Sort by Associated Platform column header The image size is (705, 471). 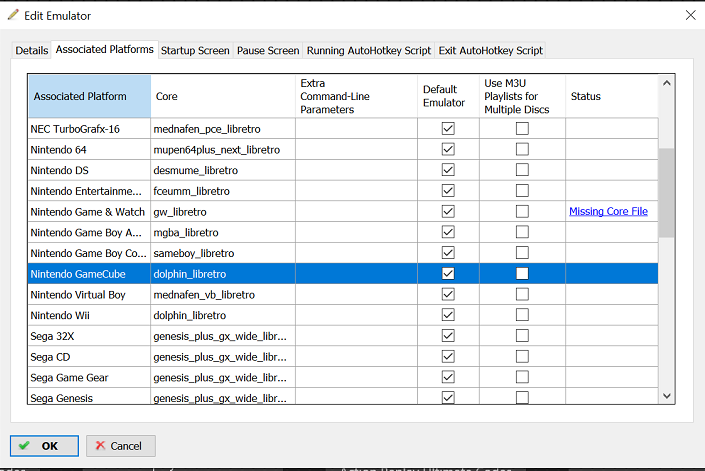click(x=89, y=96)
